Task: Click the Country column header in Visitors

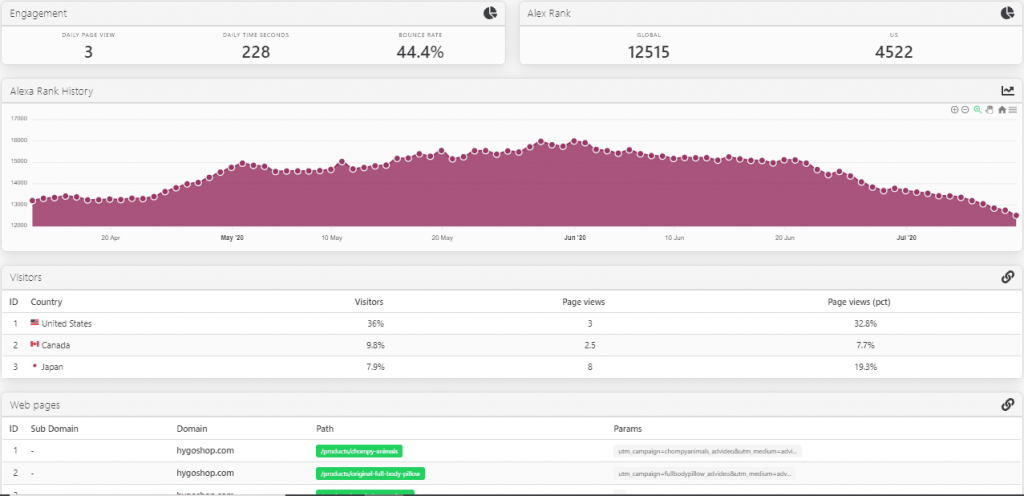Action: [x=46, y=302]
